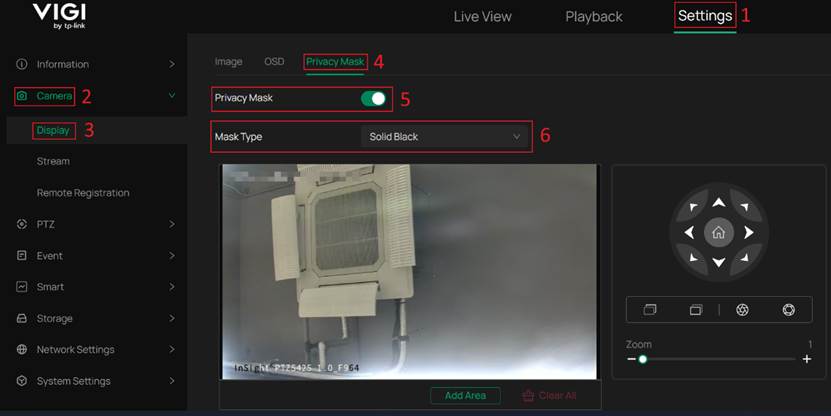
Task: Pan camera down with the down arrow
Action: [x=719, y=262]
